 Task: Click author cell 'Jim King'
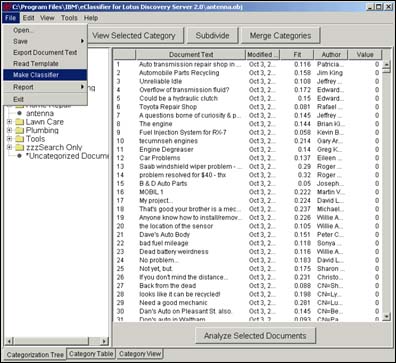[x=330, y=73]
